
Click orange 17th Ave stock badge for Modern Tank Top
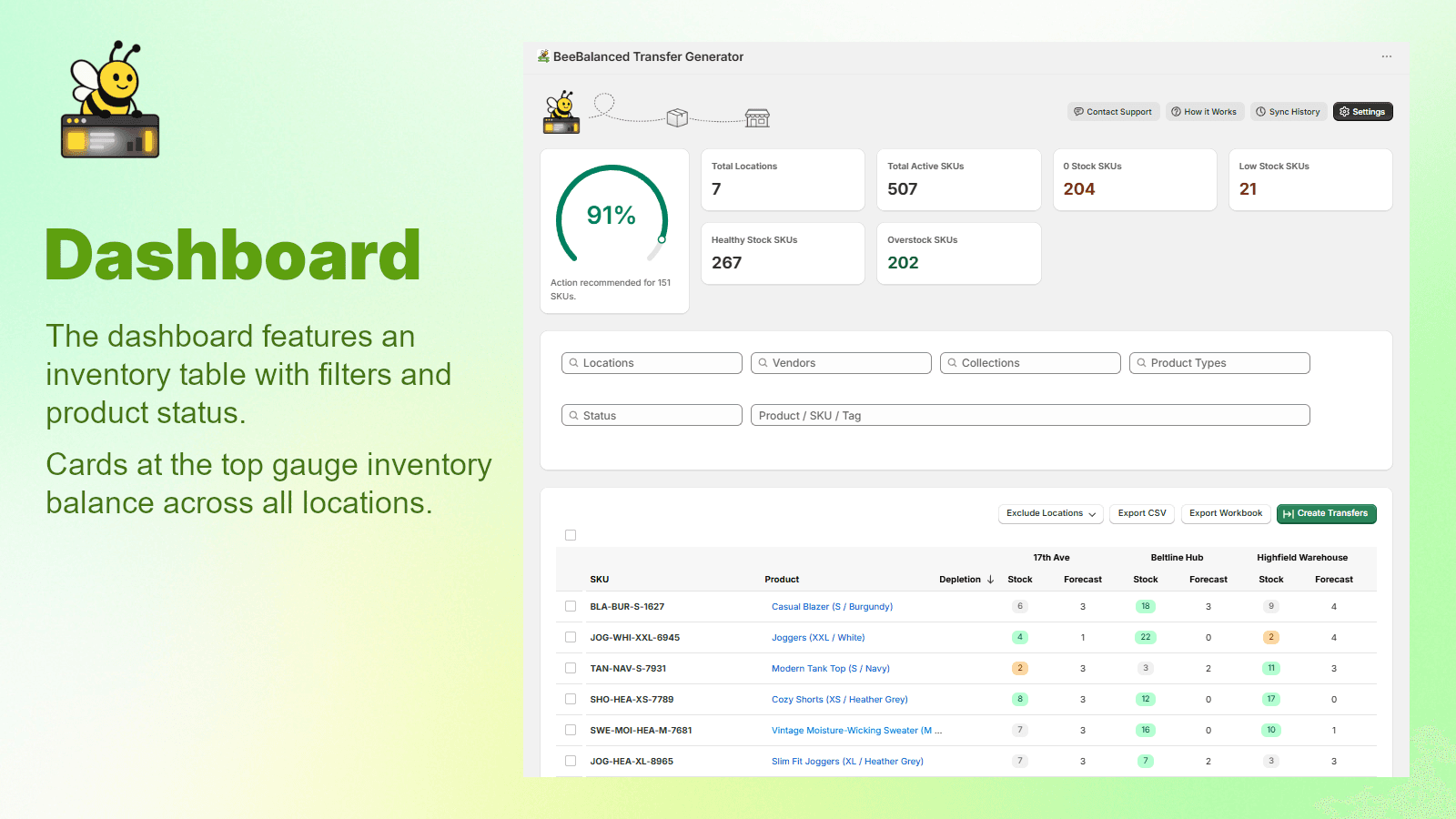pyautogui.click(x=1020, y=668)
